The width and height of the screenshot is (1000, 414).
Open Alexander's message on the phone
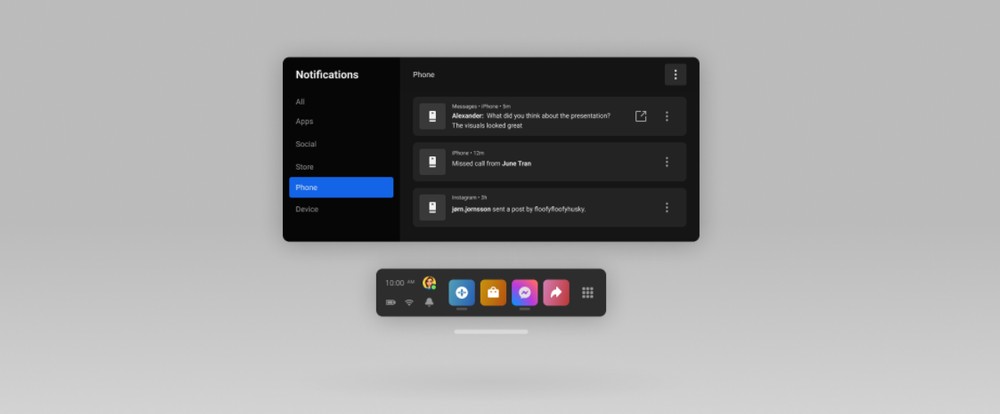pos(640,116)
